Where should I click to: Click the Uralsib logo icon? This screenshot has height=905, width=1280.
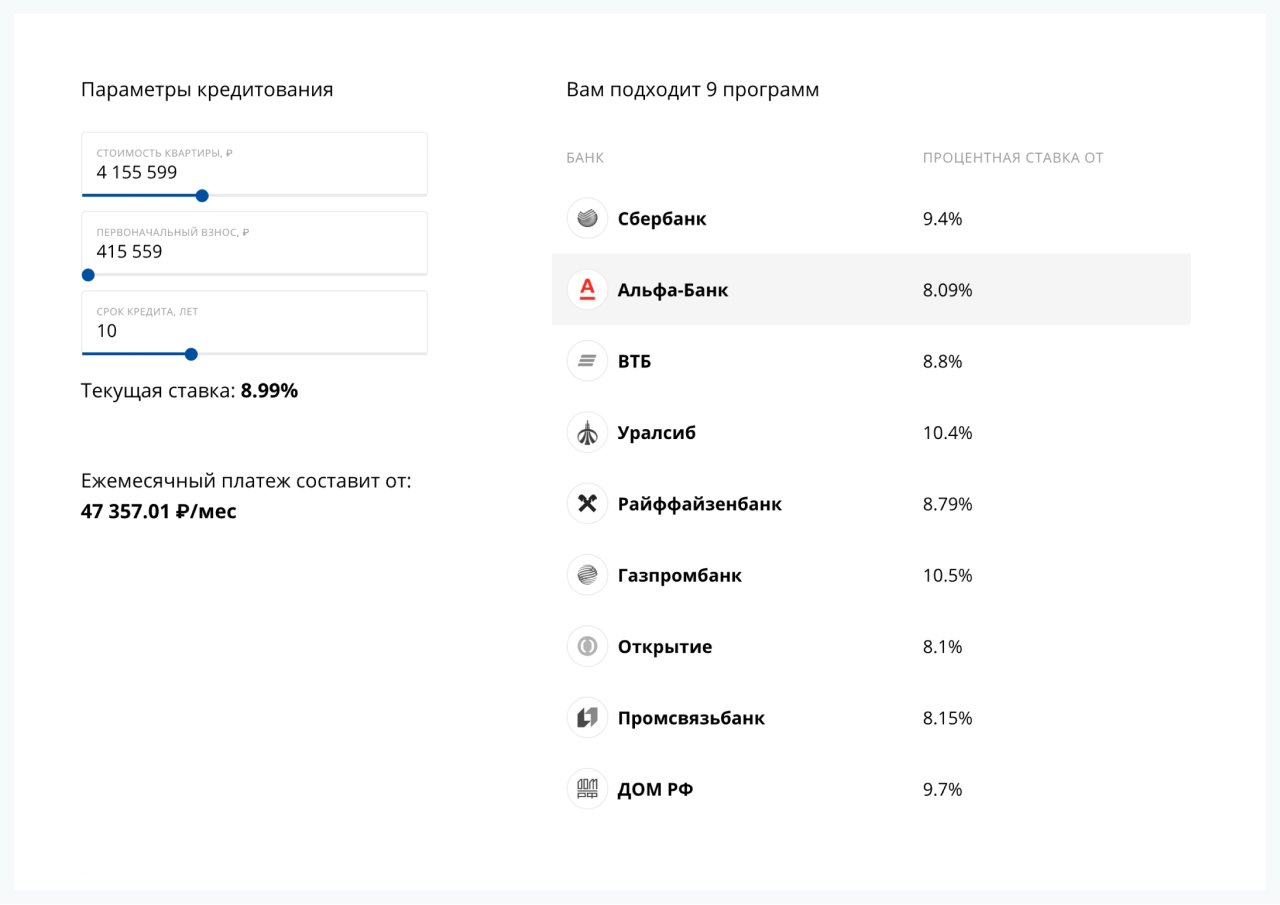(x=587, y=433)
